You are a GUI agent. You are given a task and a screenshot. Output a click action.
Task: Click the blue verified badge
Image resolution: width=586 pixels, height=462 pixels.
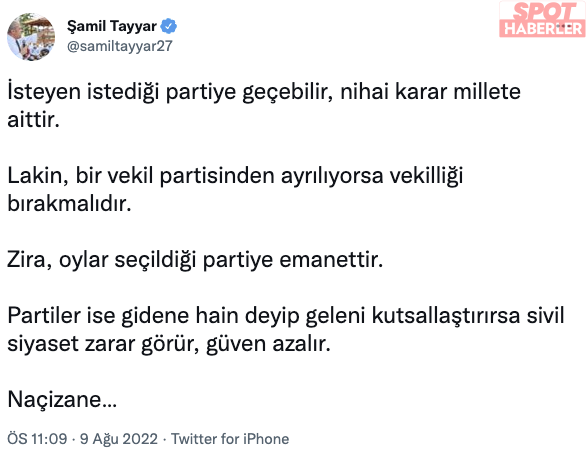point(169,26)
